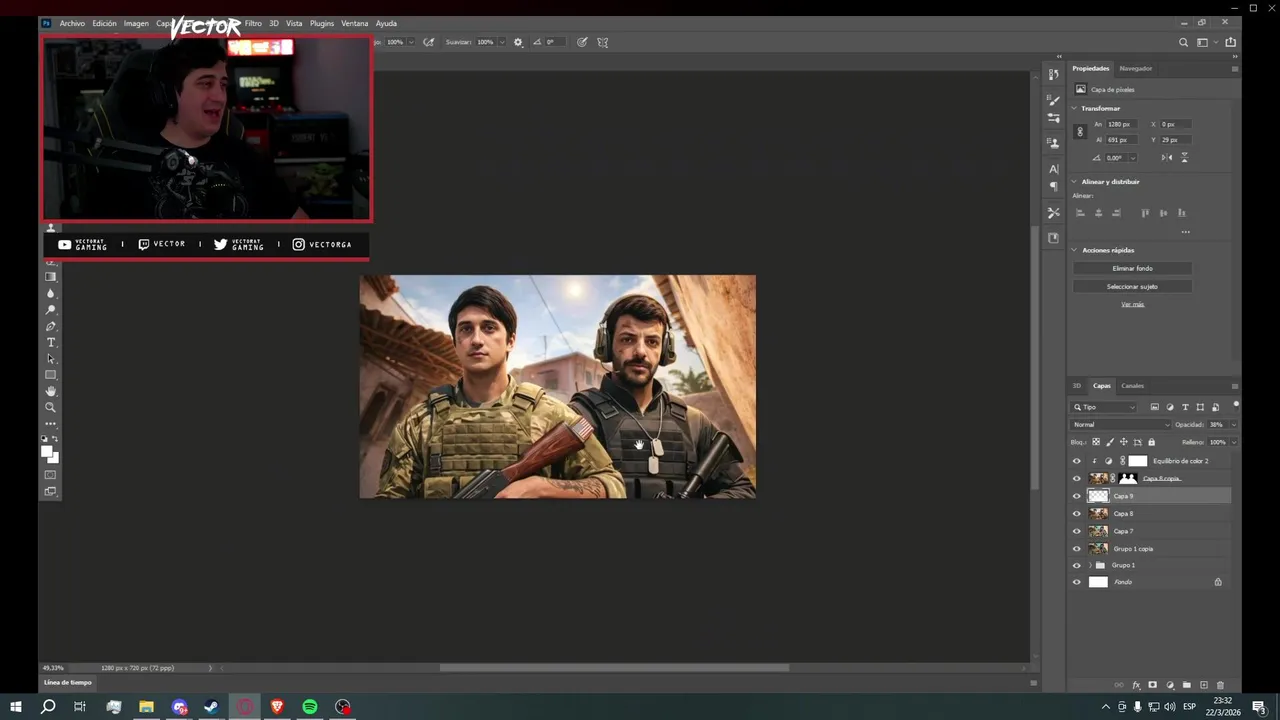Viewport: 1280px width, 720px height.
Task: Click the Seleccionar sujeto button
Action: (x=1132, y=287)
